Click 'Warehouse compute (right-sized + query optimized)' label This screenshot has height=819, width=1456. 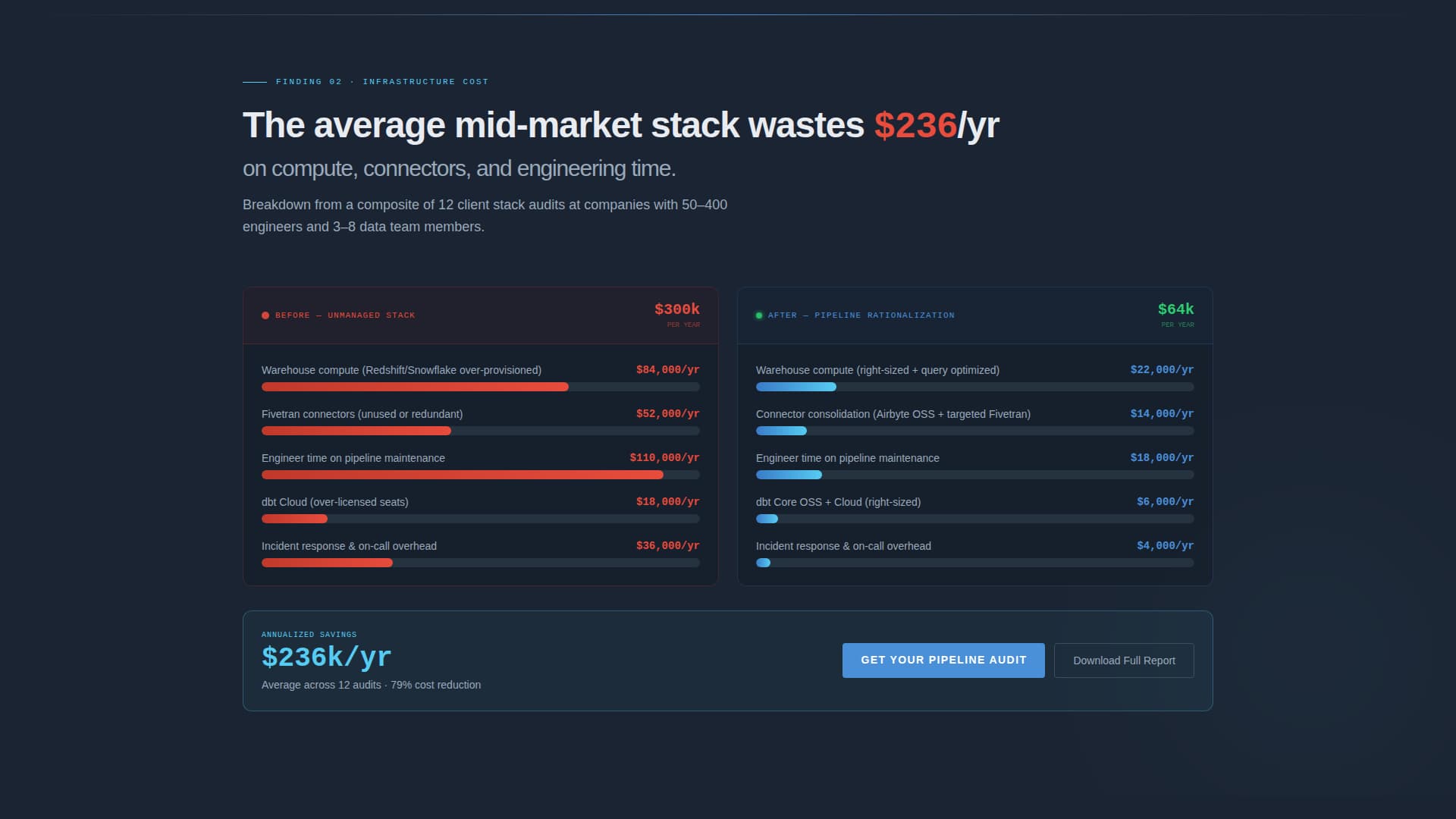[x=877, y=370]
